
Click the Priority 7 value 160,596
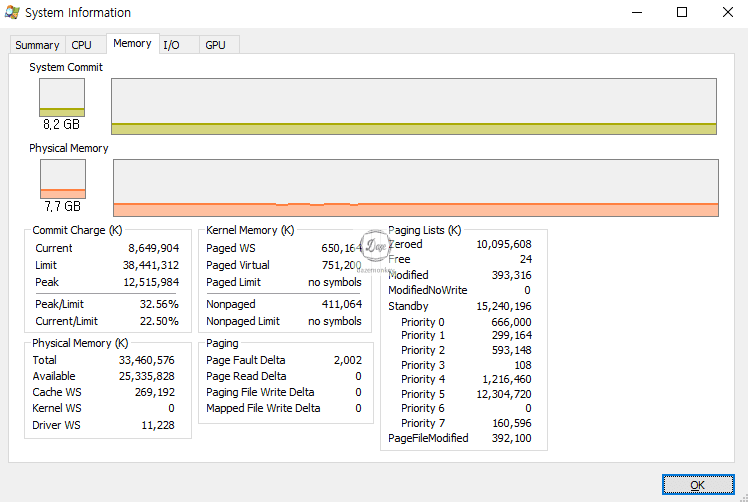point(512,423)
